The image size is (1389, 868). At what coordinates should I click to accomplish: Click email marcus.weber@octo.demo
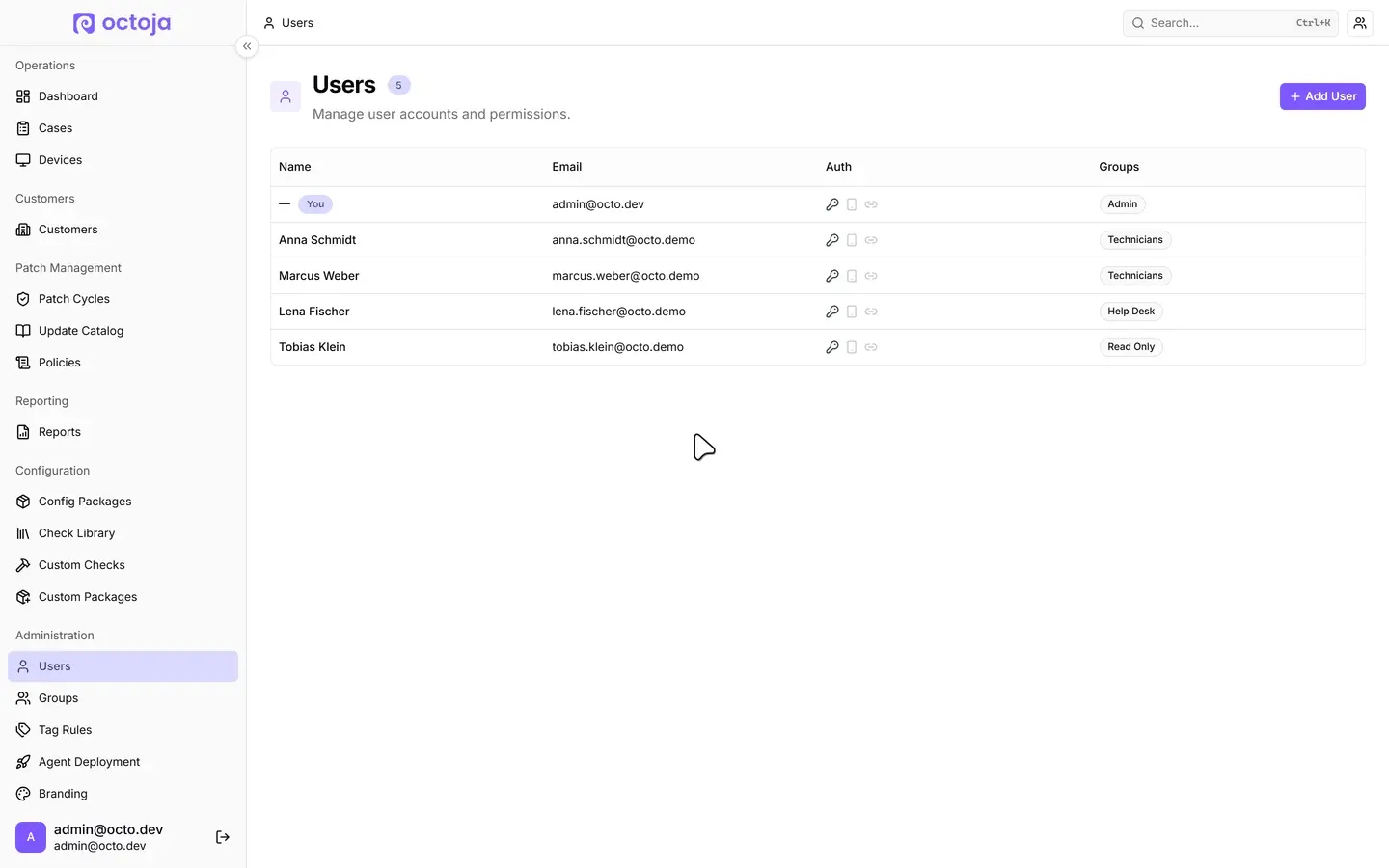626,276
